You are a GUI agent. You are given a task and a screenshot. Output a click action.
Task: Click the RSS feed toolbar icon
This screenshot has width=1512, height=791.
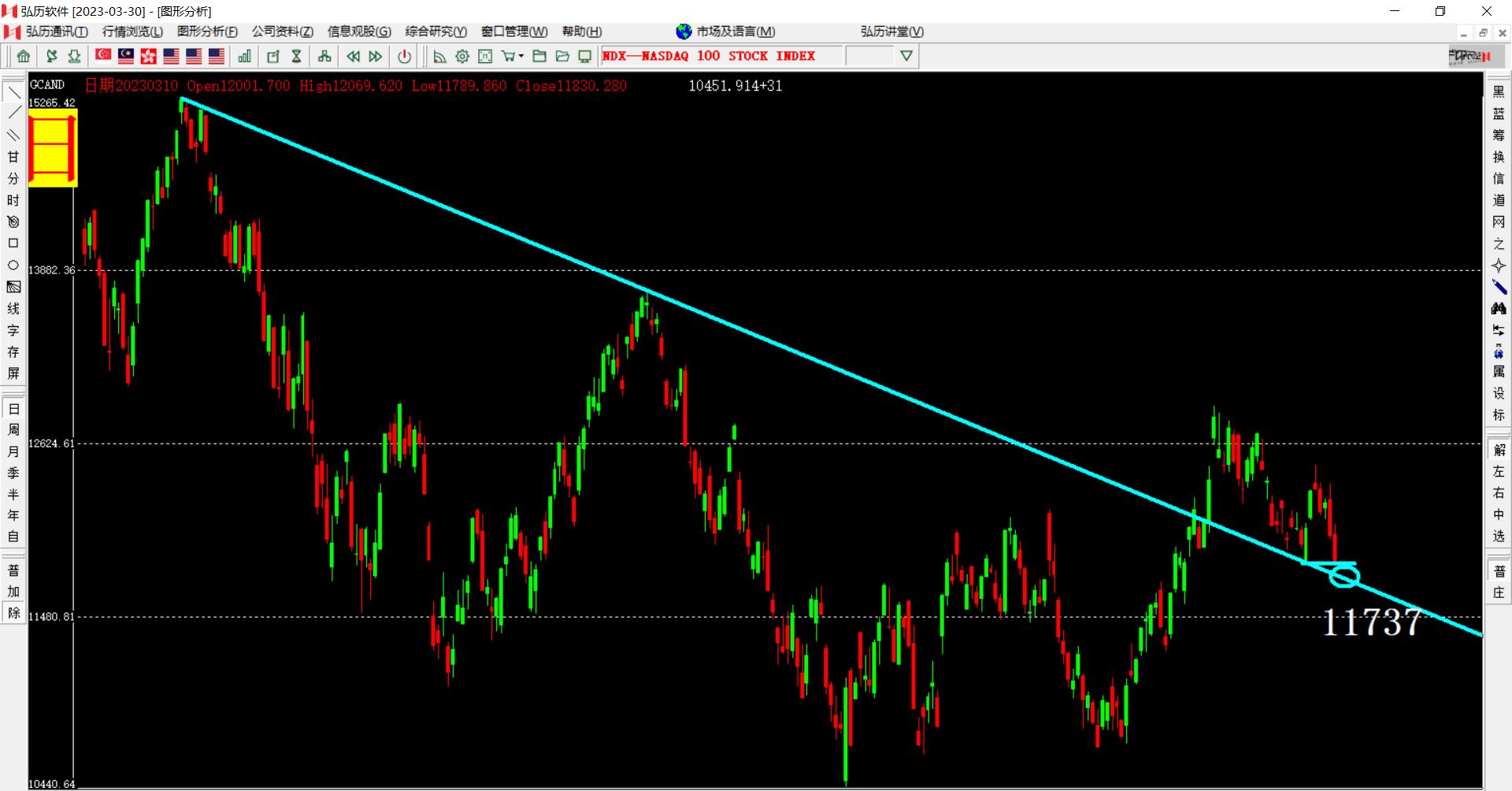click(x=439, y=56)
